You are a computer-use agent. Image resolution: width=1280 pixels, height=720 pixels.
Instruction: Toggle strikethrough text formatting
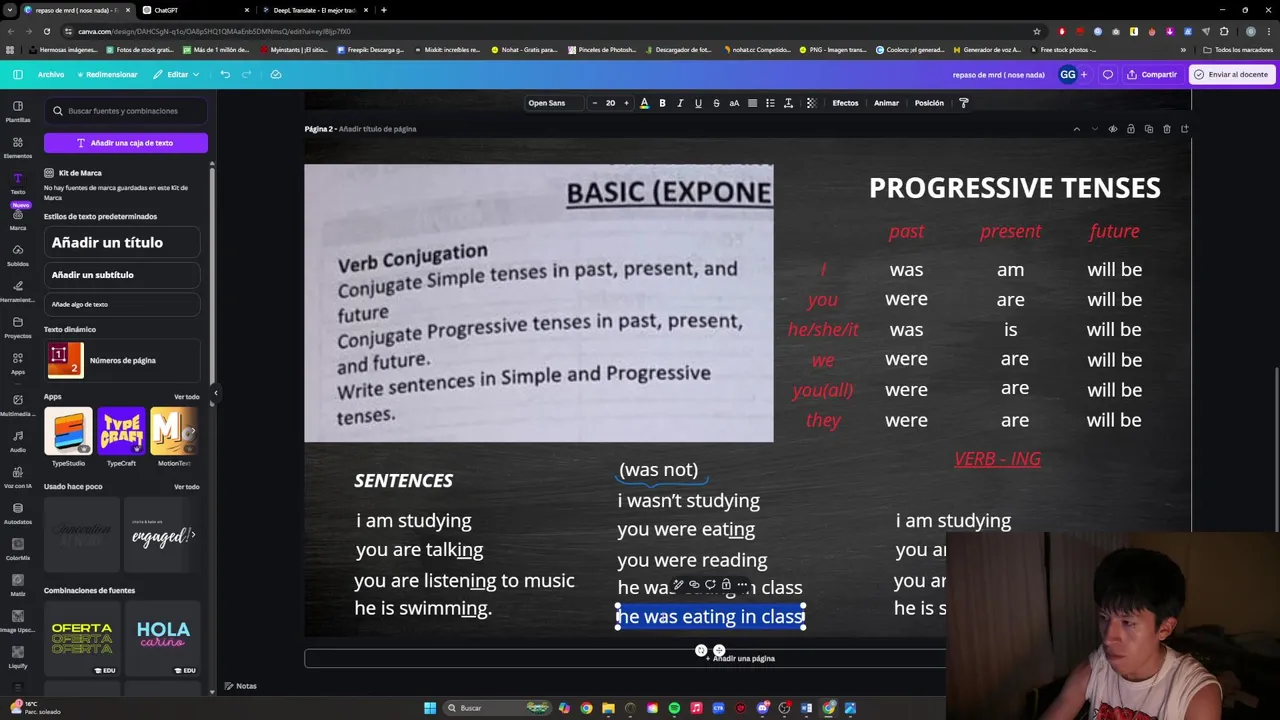pyautogui.click(x=716, y=103)
